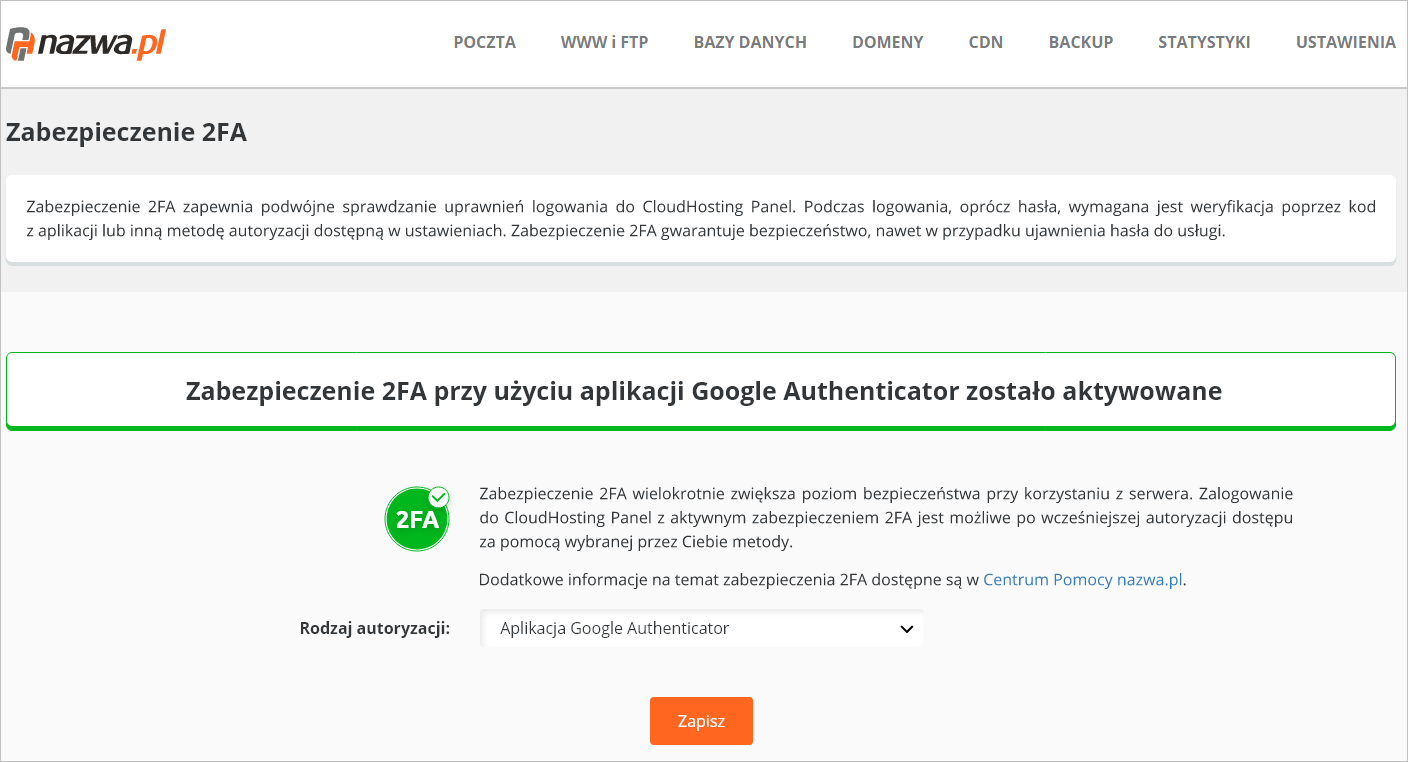Click the Rodzaj autoryzacji label

tap(375, 628)
